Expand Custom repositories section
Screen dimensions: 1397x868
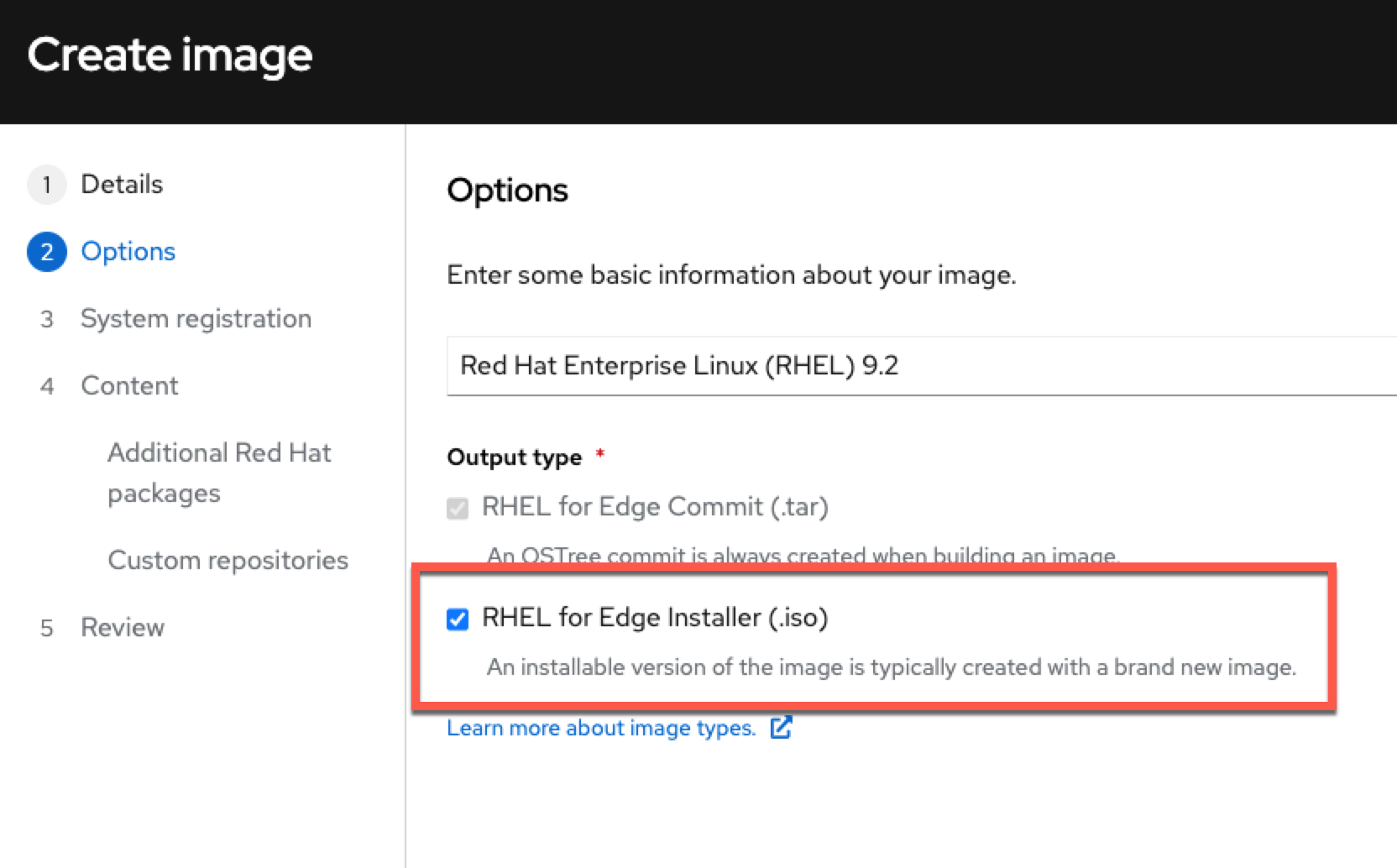pos(228,560)
